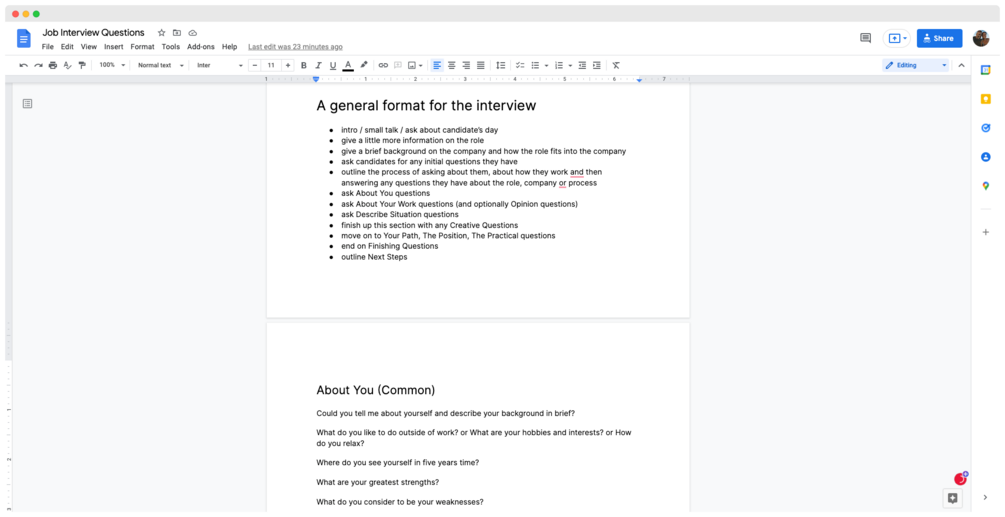Screen dimensions: 1005x517
Task: Redo the last undone action
Action: coord(38,65)
